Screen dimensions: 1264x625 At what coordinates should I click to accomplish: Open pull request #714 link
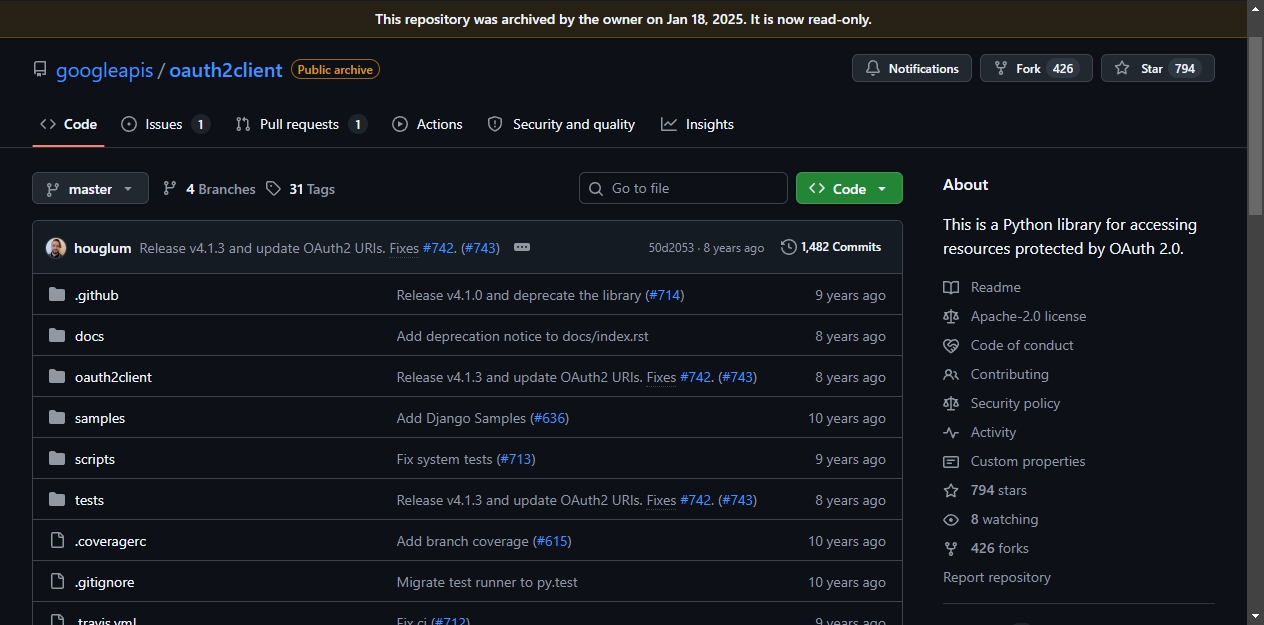[666, 295]
